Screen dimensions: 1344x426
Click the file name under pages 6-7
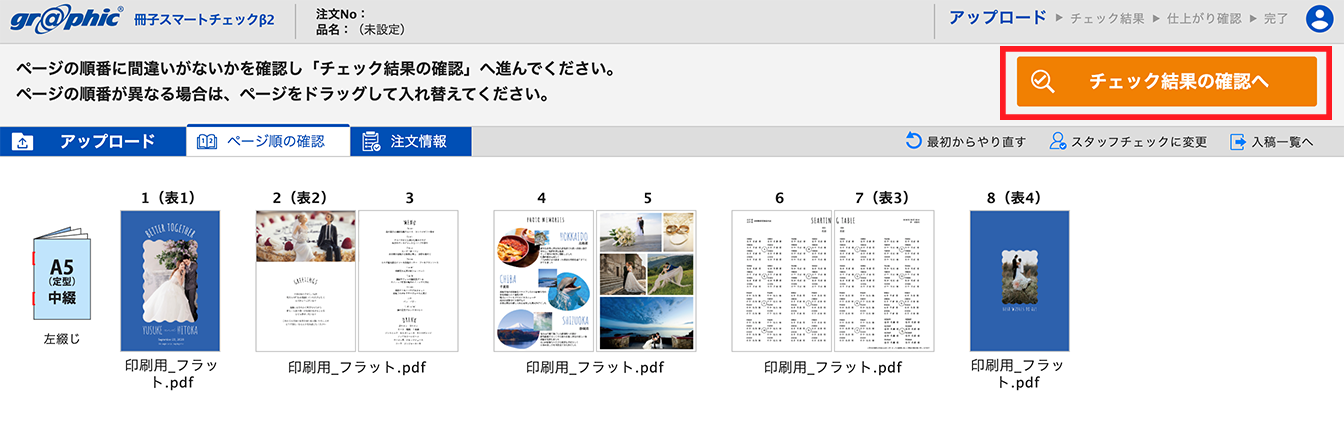[x=833, y=367]
